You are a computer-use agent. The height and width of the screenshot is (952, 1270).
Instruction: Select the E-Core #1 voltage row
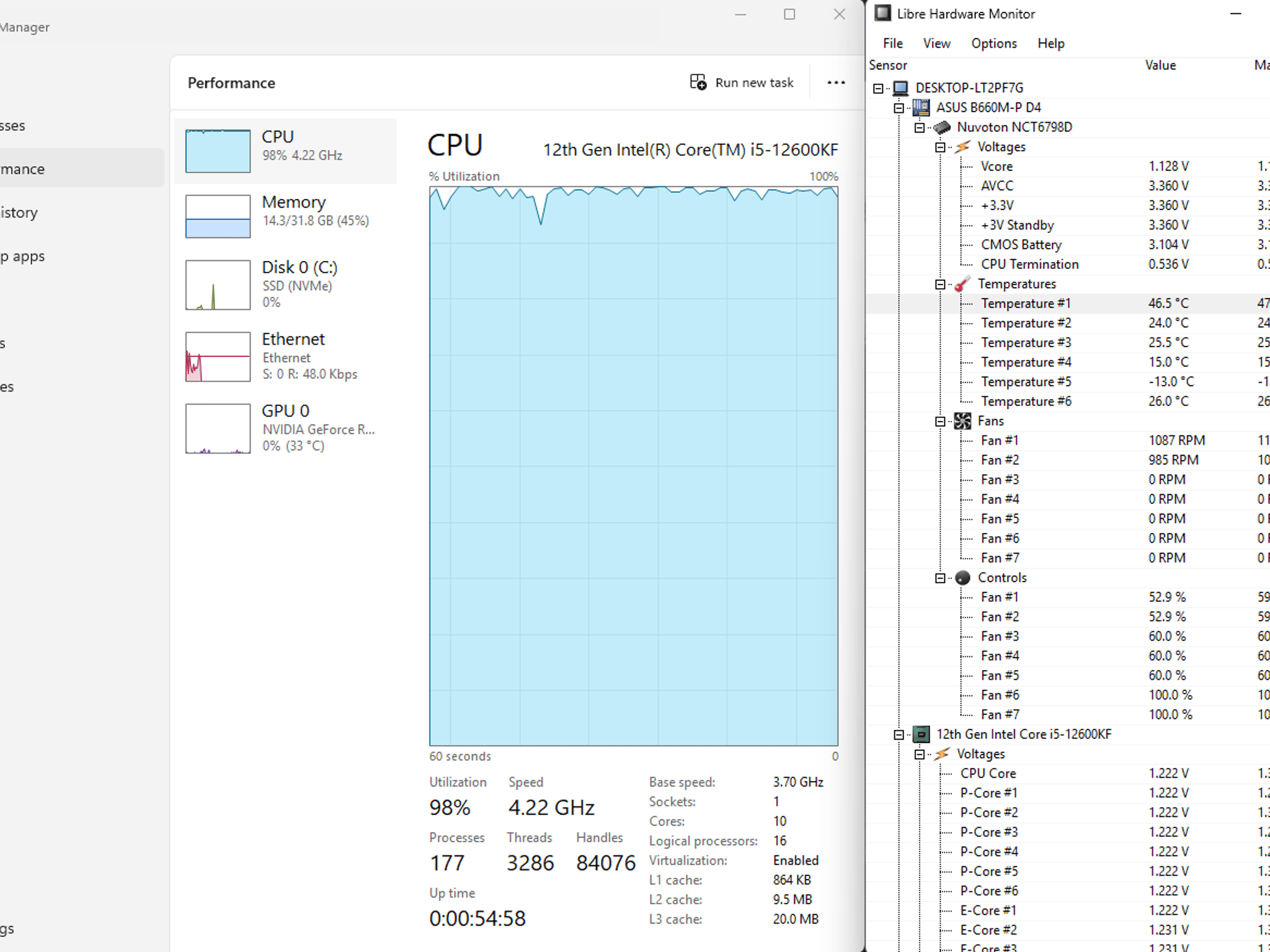[1068, 910]
